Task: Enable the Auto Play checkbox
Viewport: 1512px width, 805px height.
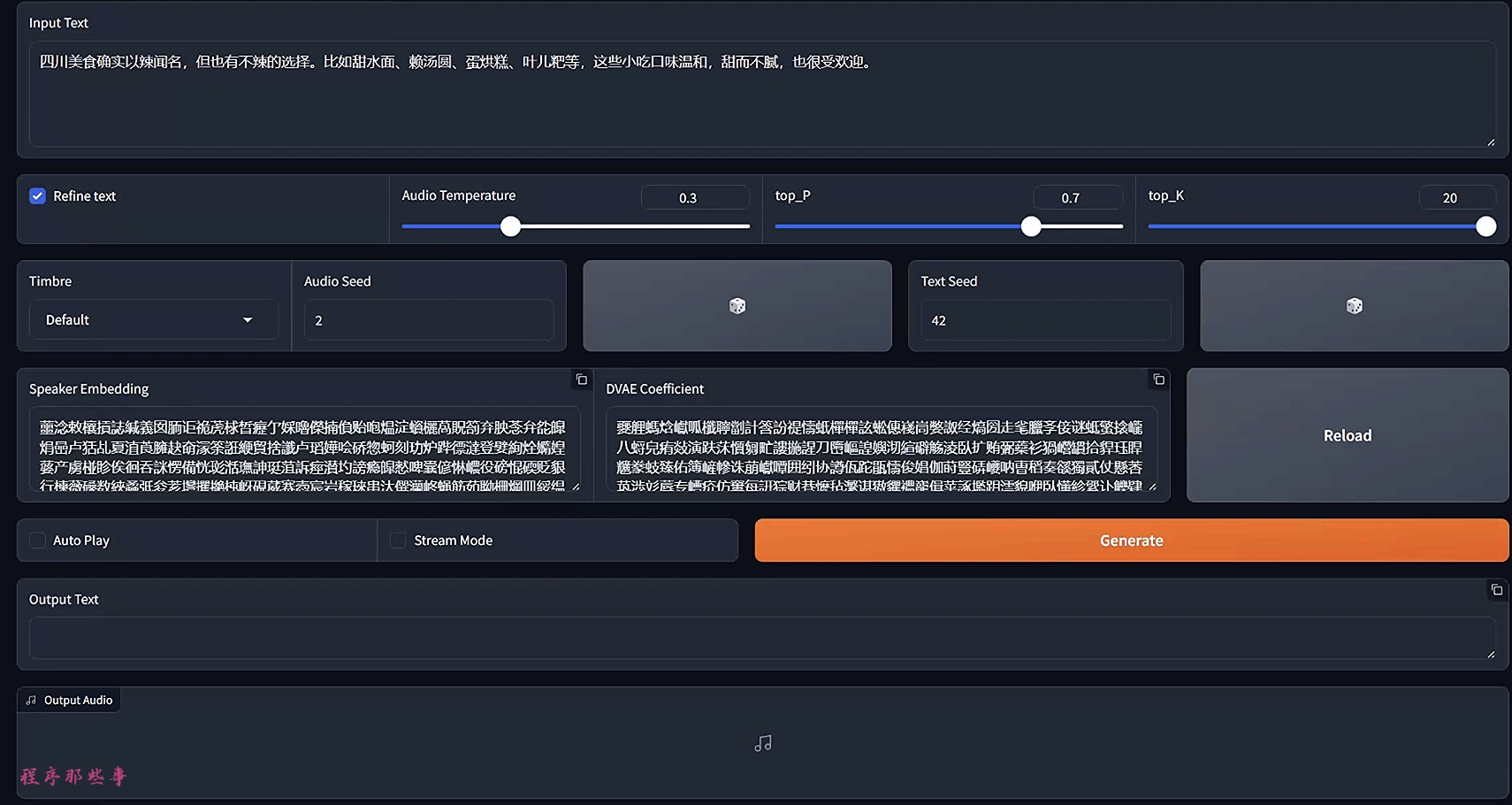Action: point(38,540)
